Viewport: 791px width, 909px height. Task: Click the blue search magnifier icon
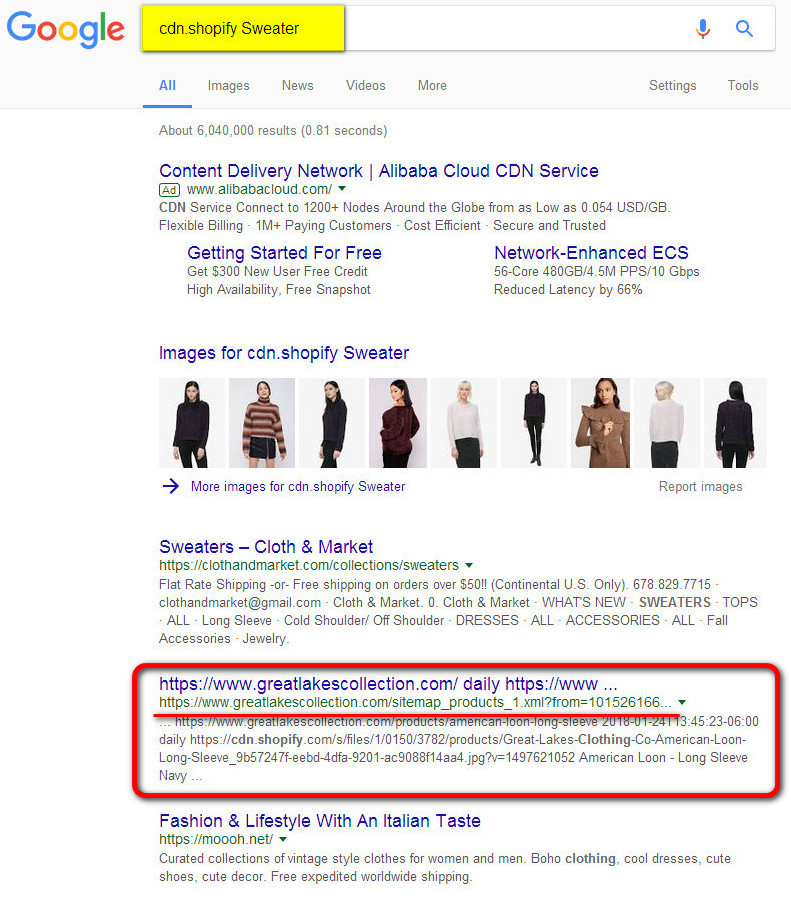pyautogui.click(x=744, y=28)
